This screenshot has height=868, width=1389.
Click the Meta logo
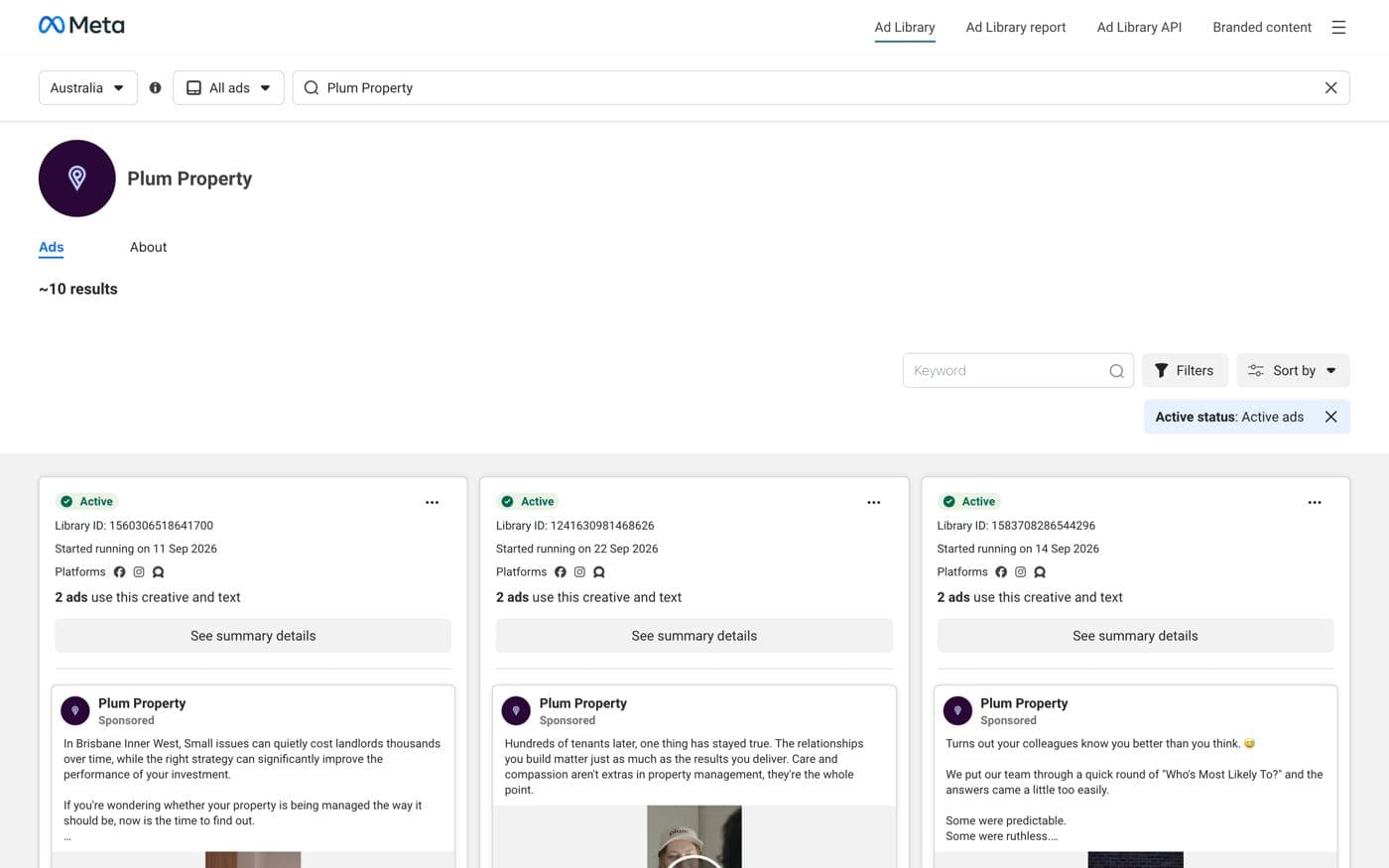81,25
